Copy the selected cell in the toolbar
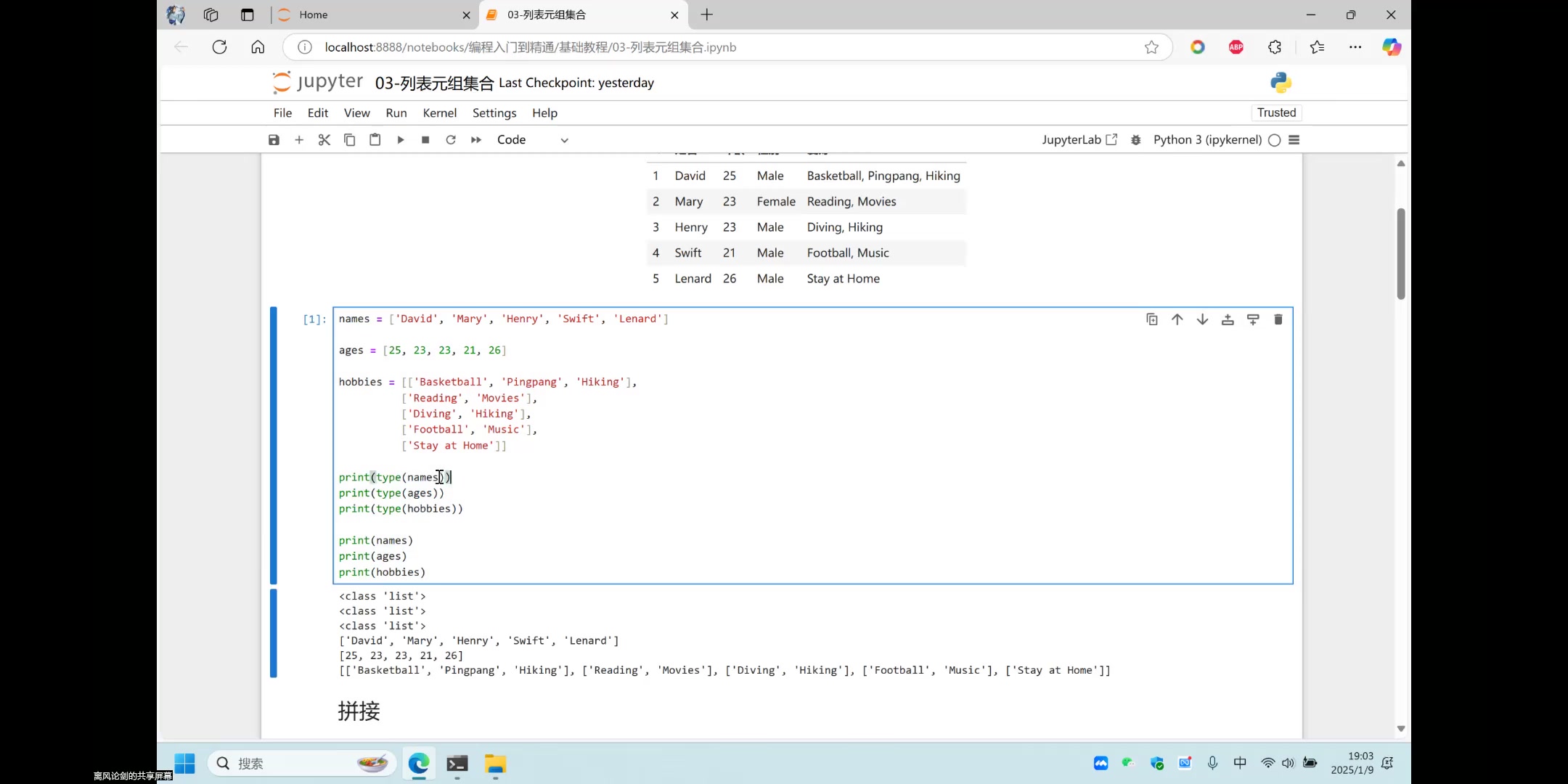Viewport: 1568px width, 784px height. click(349, 140)
